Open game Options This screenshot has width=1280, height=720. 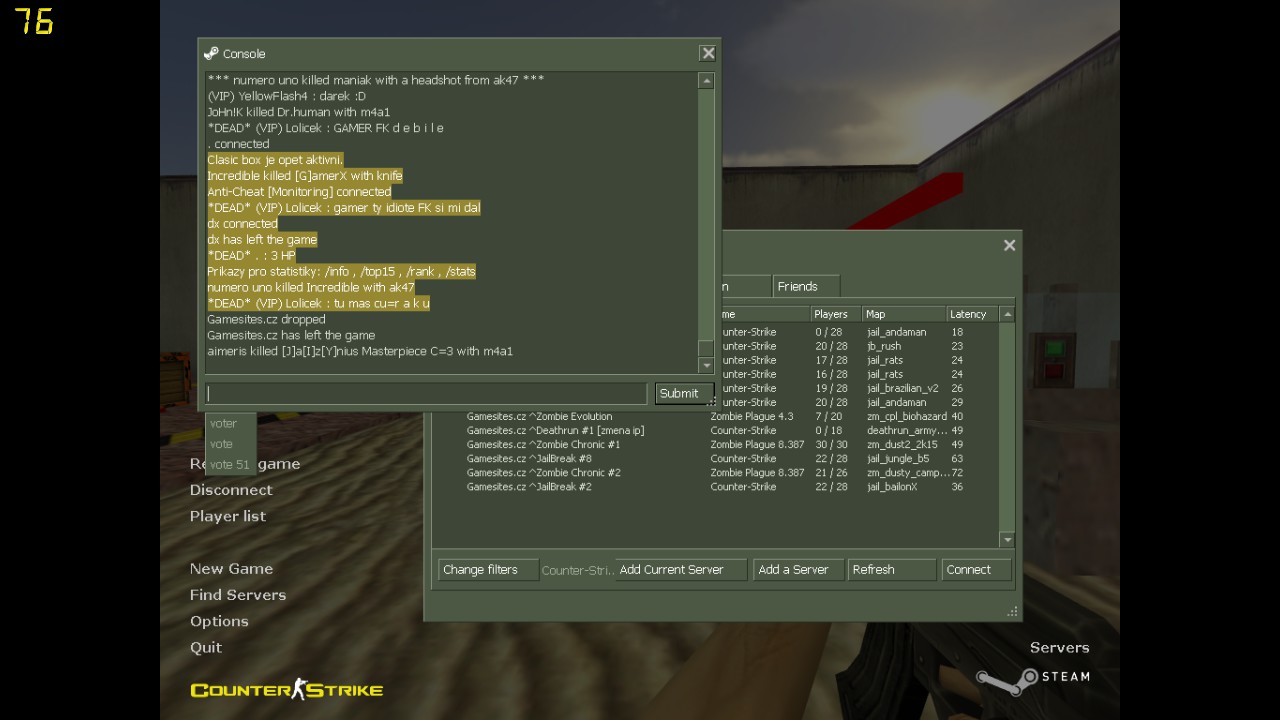tap(219, 621)
